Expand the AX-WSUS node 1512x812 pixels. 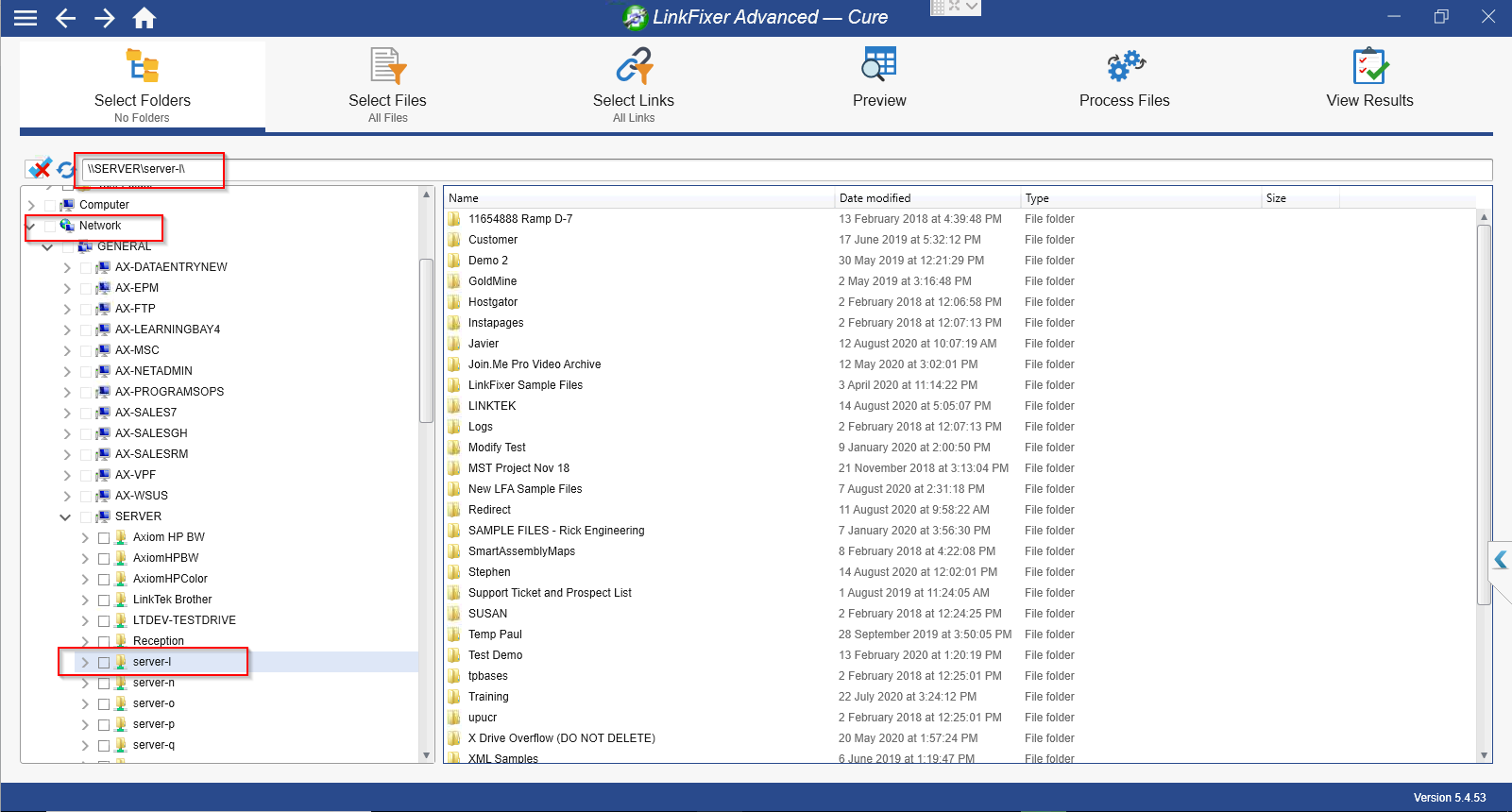point(67,497)
